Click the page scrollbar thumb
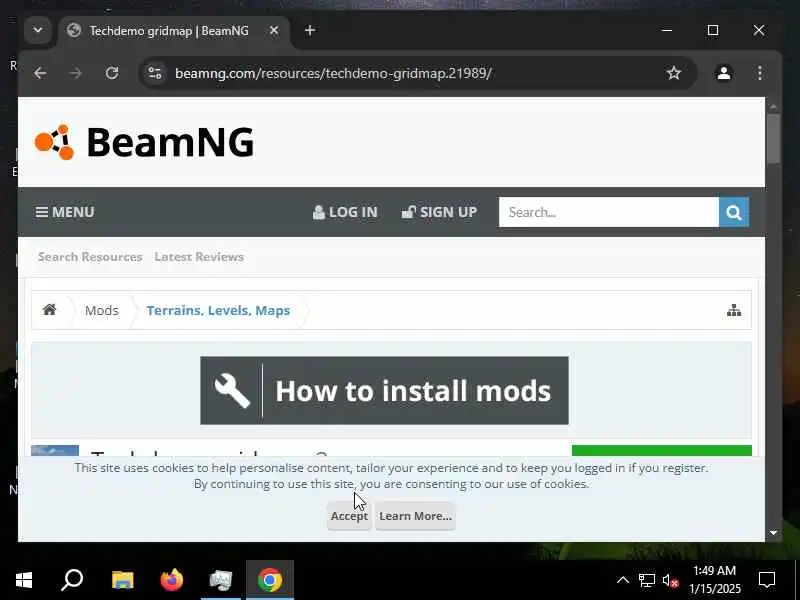This screenshot has height=600, width=800. pos(773,138)
